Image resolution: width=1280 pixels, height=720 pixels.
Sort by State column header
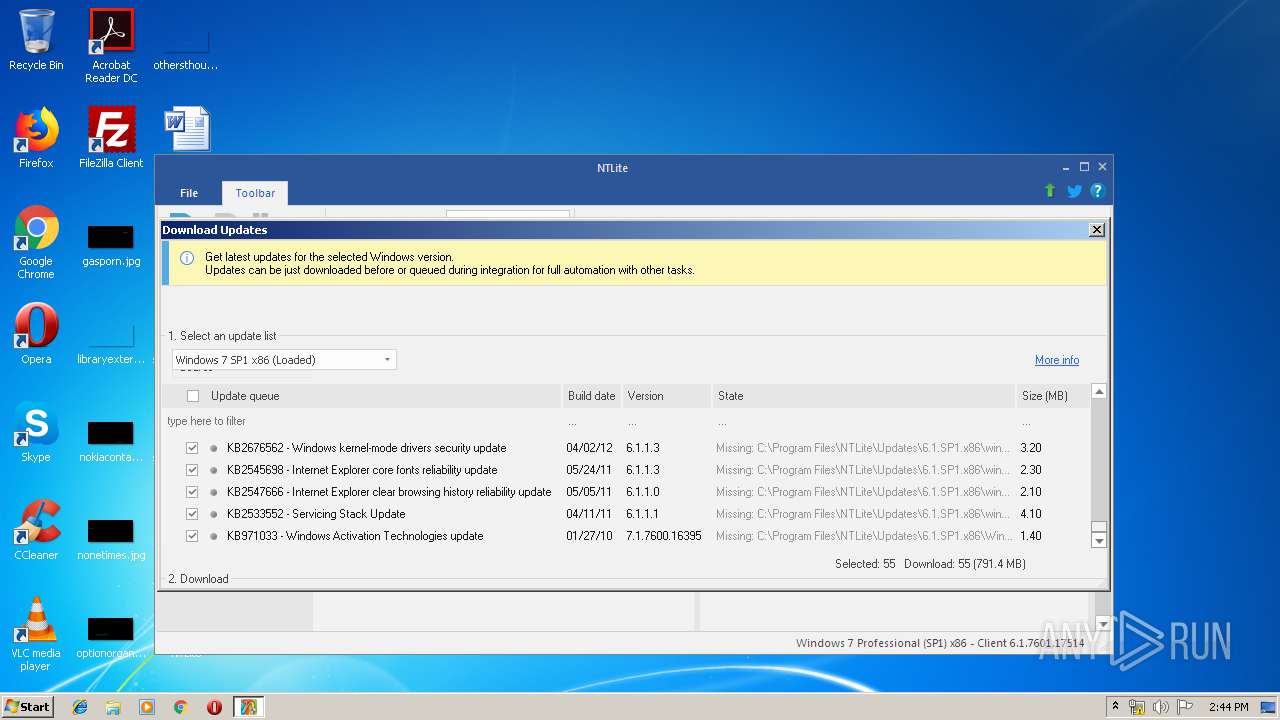pos(864,396)
